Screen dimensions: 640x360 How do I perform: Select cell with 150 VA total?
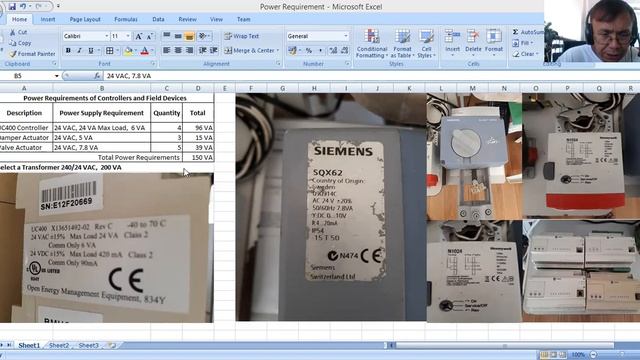pos(198,158)
